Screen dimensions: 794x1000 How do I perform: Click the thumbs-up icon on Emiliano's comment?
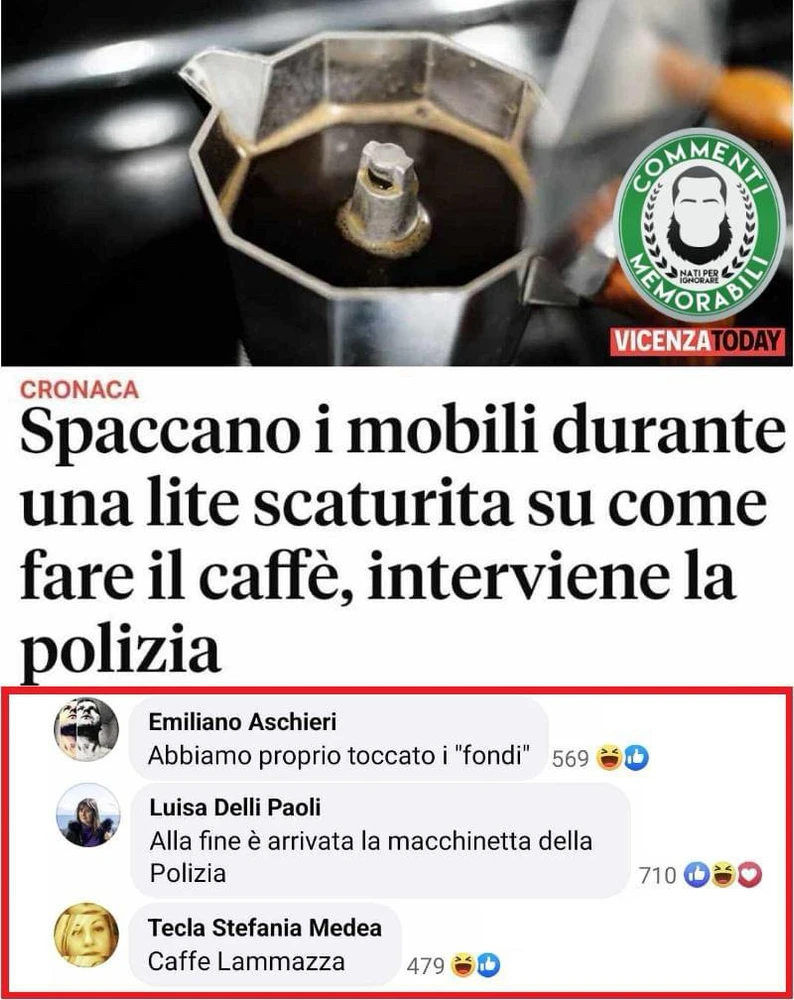(x=635, y=758)
